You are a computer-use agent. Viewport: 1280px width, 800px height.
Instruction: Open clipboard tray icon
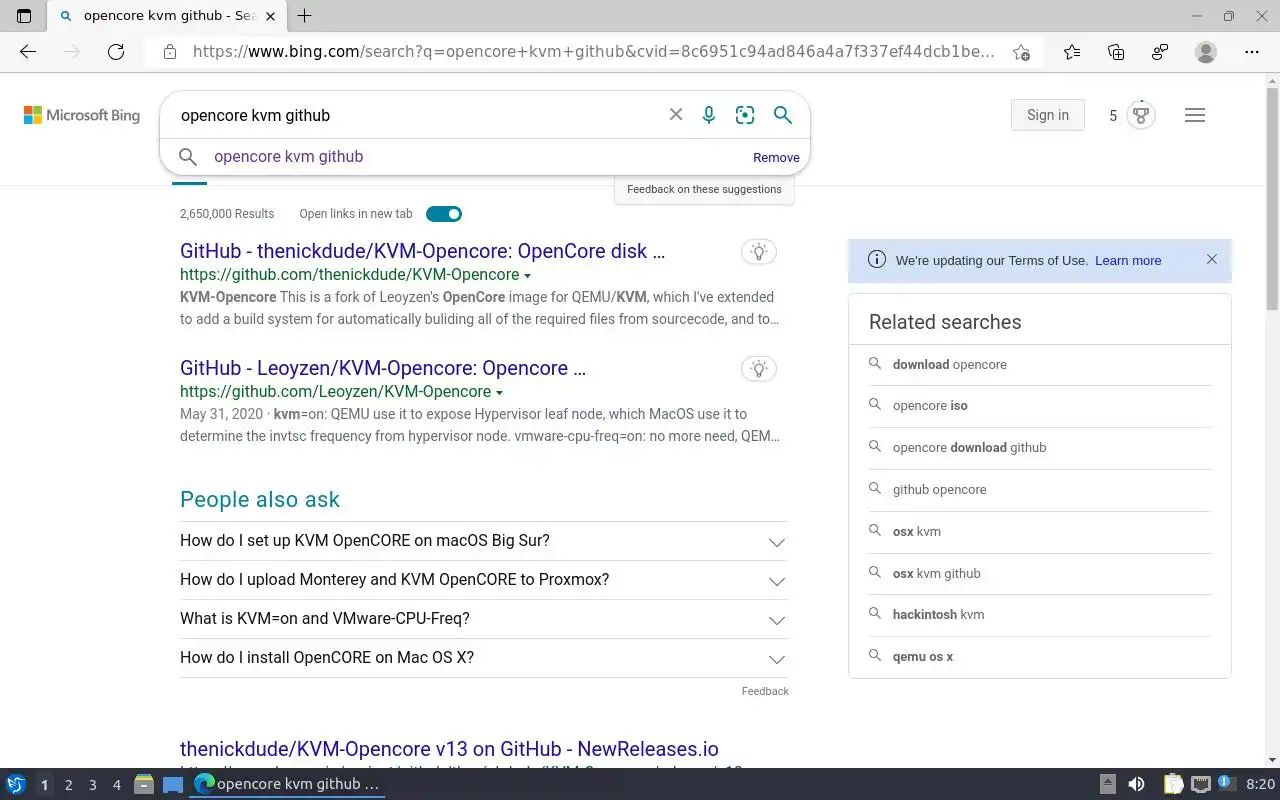coord(1173,784)
